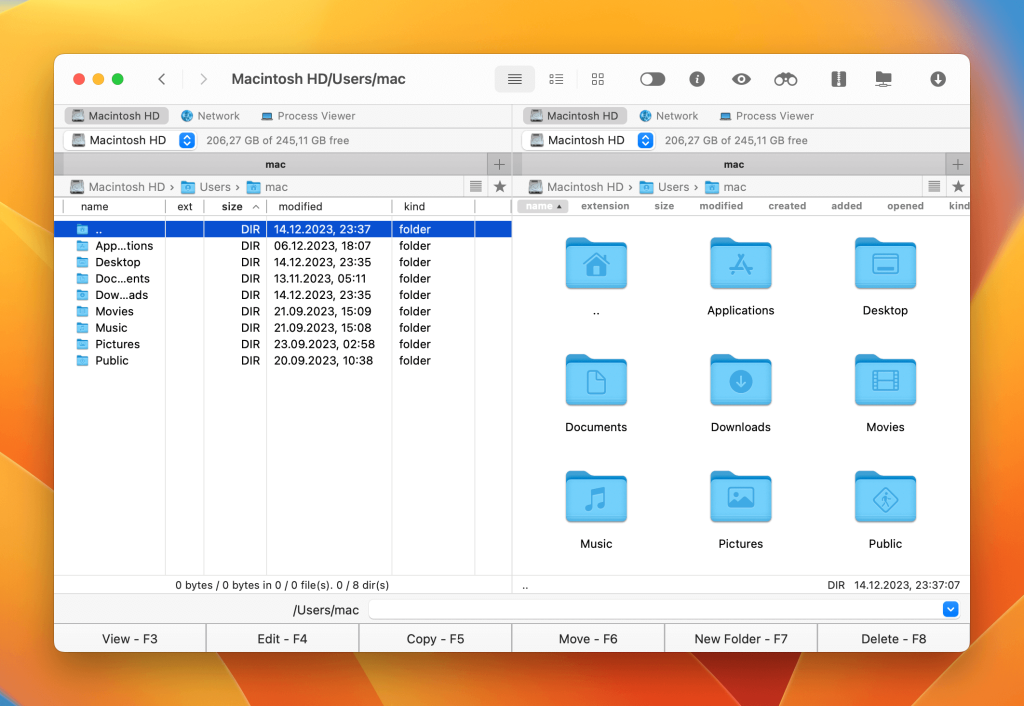The width and height of the screenshot is (1024, 706).
Task: Toggle the hidden files switch
Action: tap(652, 79)
